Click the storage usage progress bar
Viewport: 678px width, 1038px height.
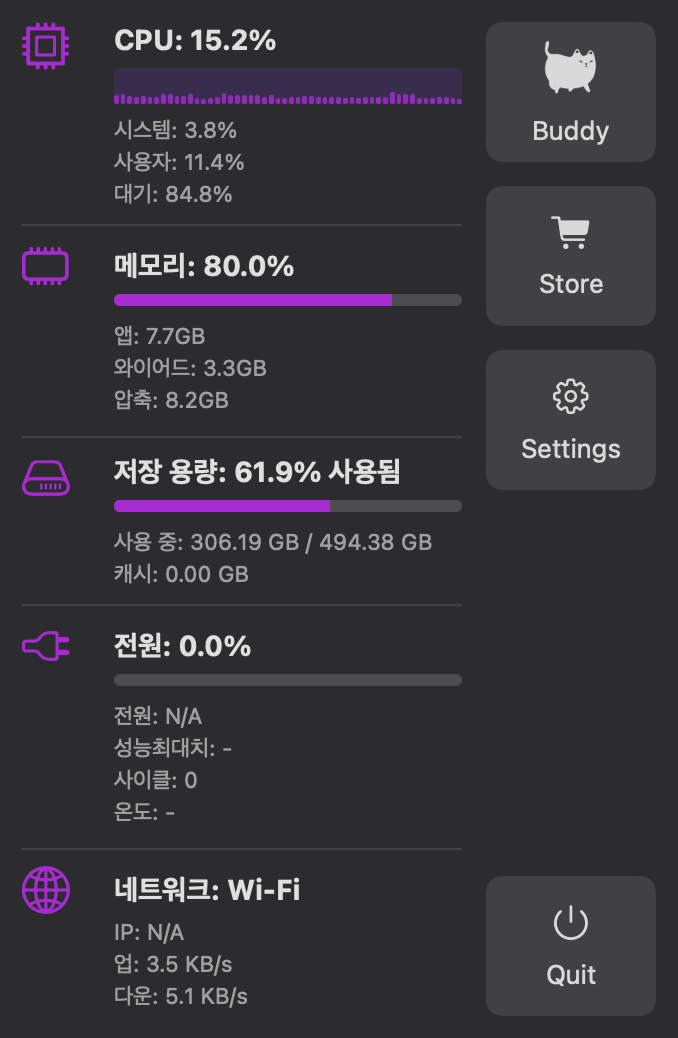[288, 506]
